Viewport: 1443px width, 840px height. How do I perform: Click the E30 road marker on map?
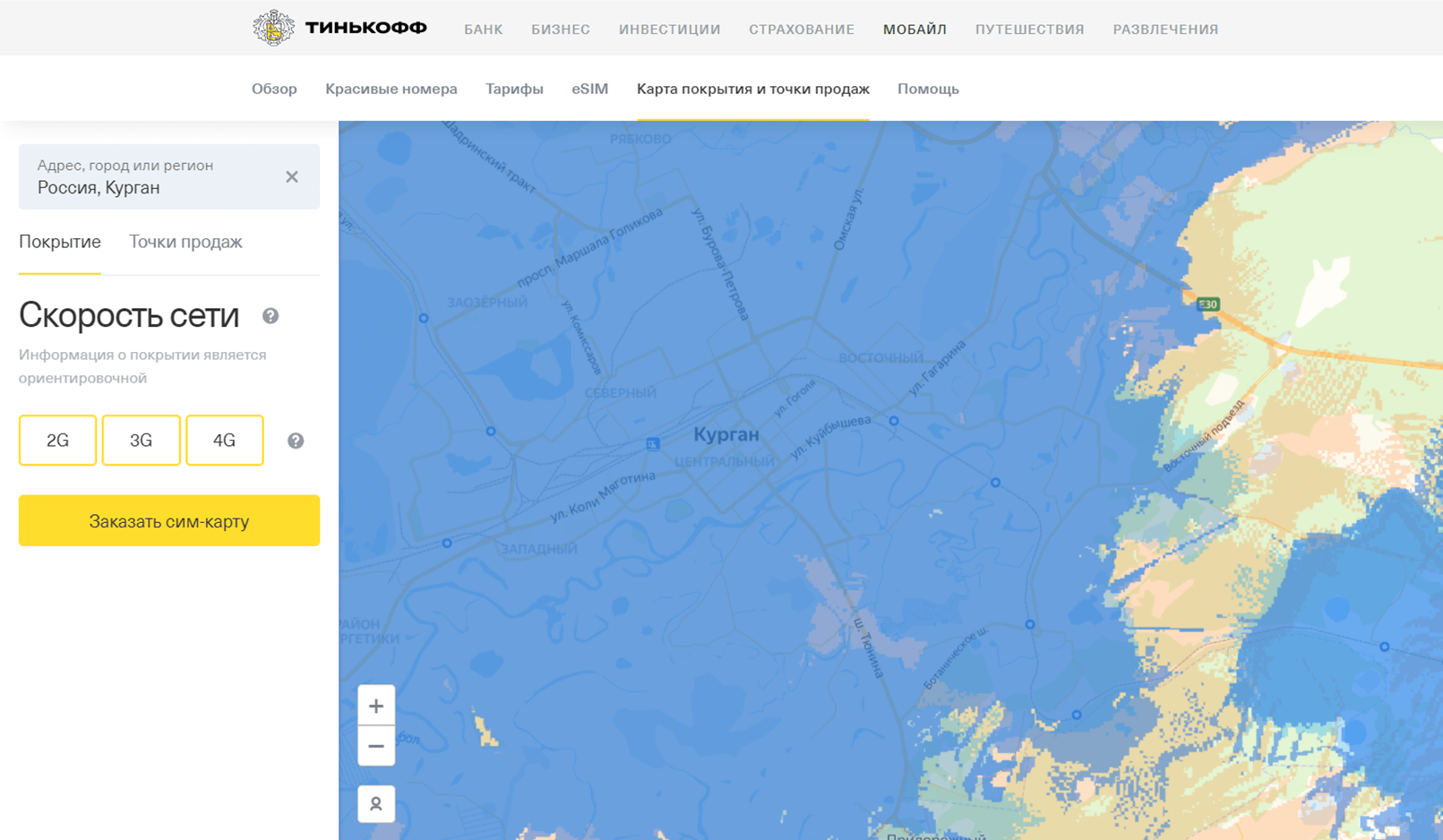1208,304
